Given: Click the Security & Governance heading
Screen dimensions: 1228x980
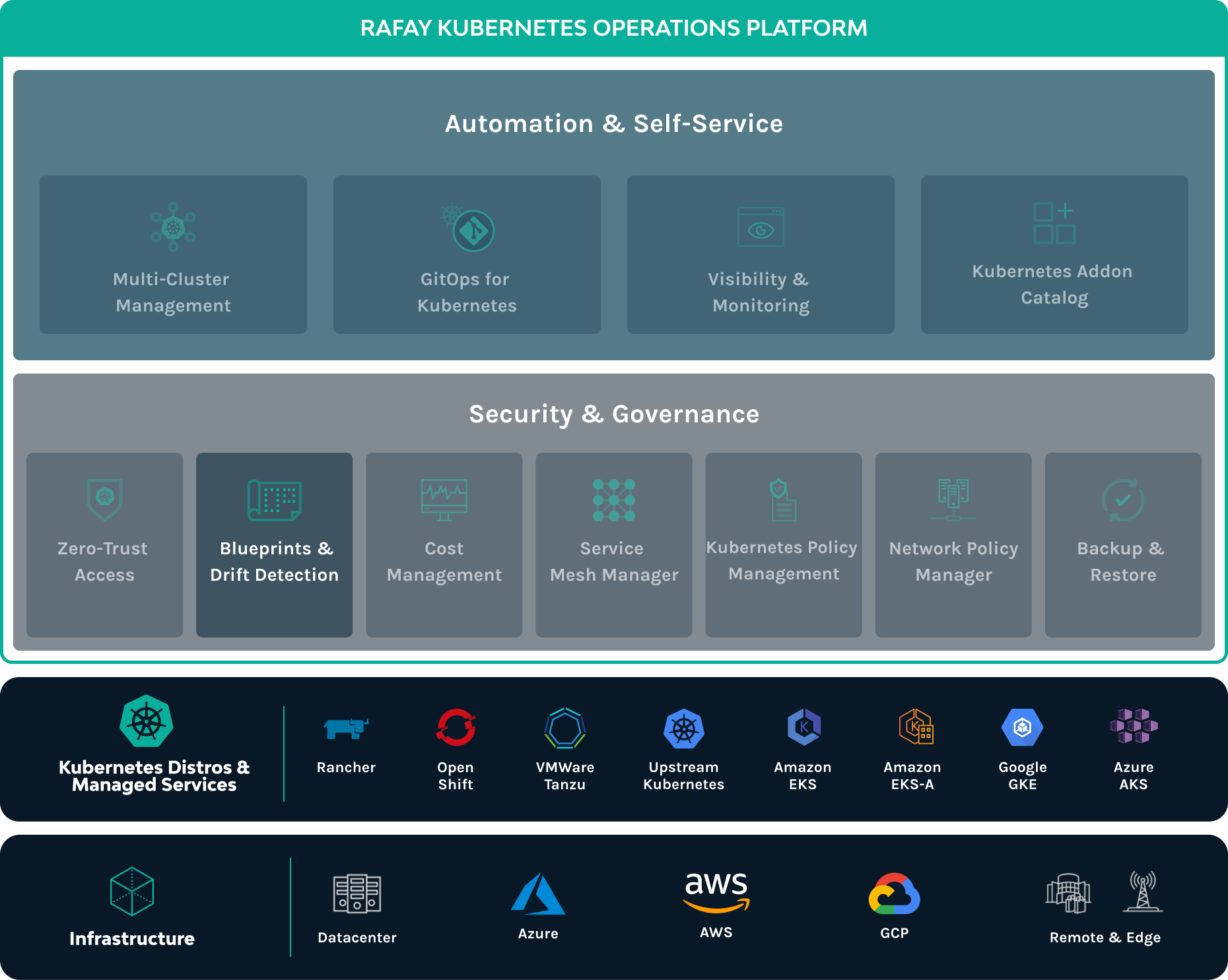Looking at the screenshot, I should coord(614,414).
